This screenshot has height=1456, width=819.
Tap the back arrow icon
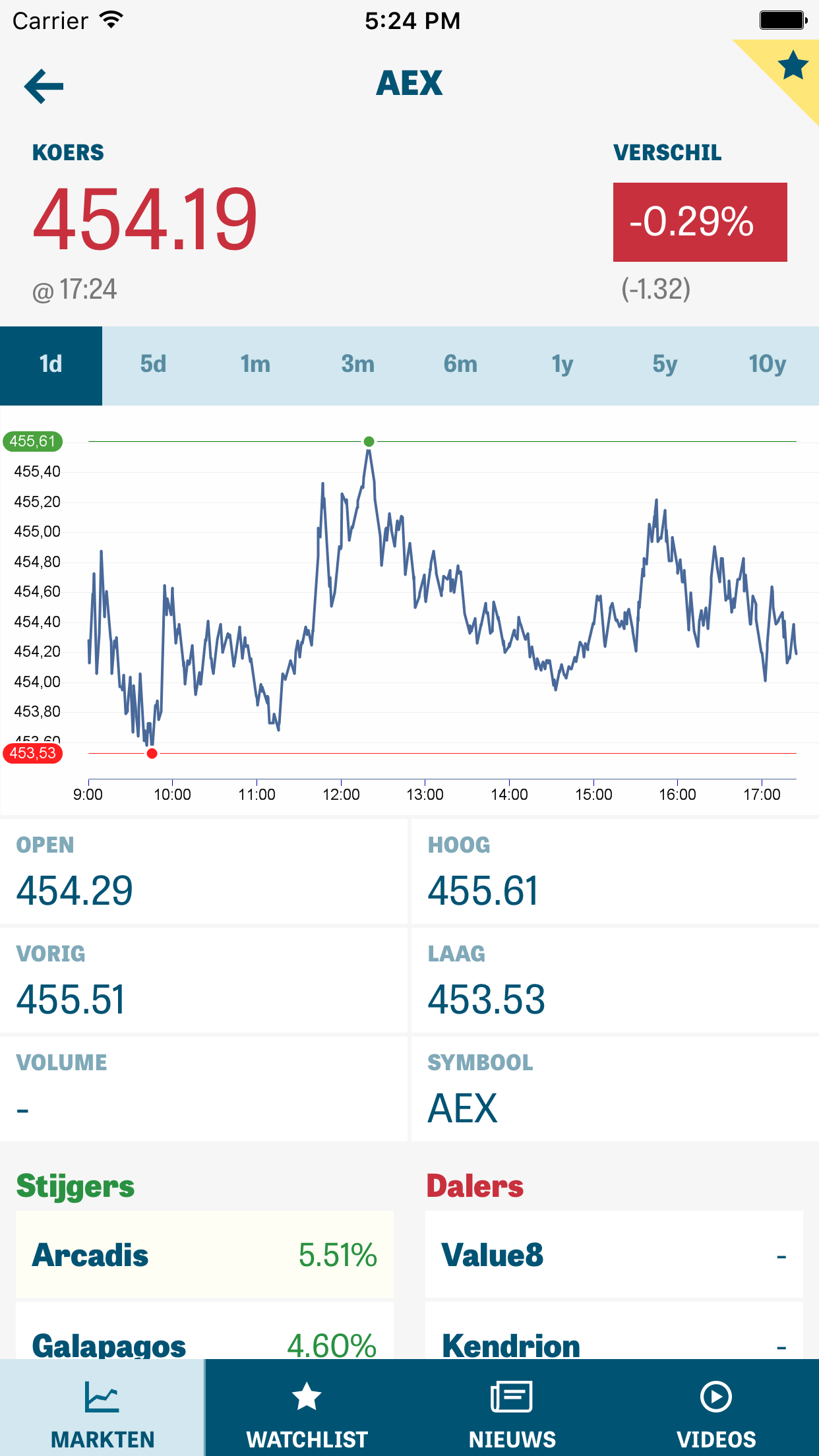tap(44, 86)
